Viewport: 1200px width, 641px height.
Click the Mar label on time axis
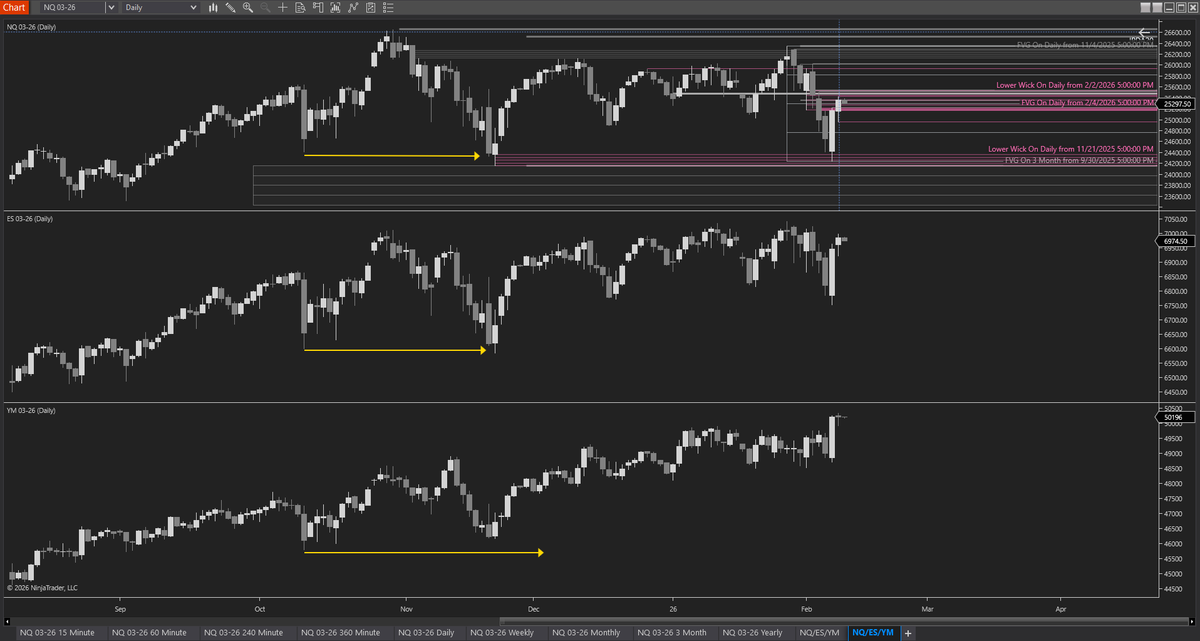tap(927, 608)
